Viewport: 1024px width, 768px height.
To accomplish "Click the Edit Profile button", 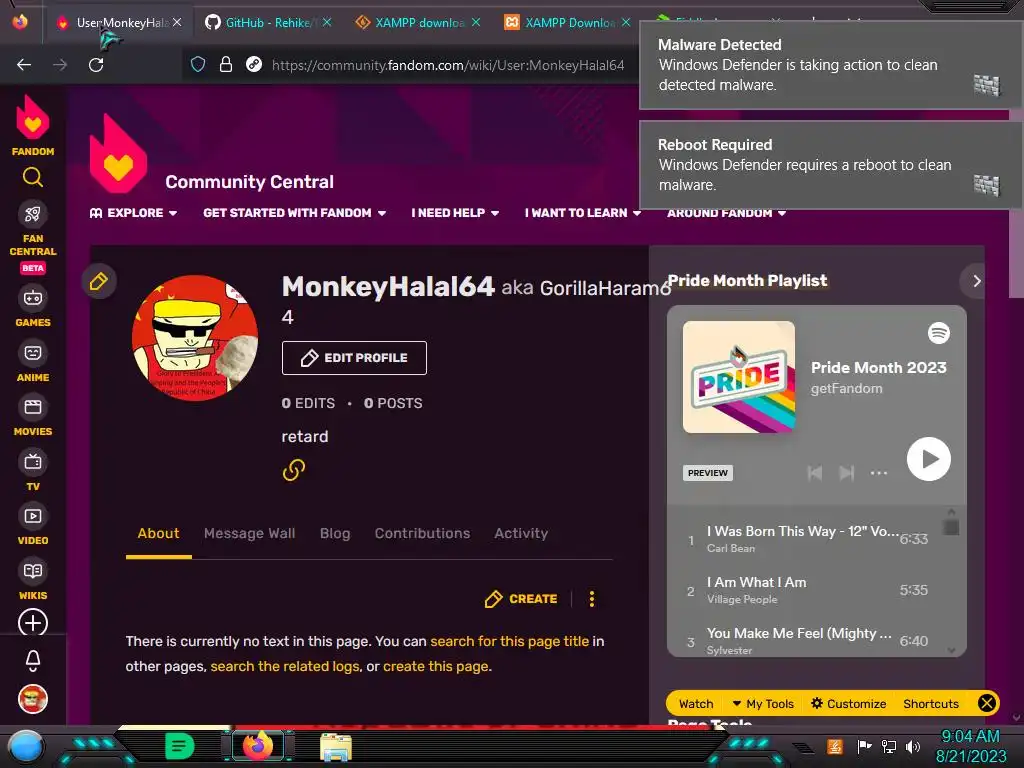I will pos(354,358).
